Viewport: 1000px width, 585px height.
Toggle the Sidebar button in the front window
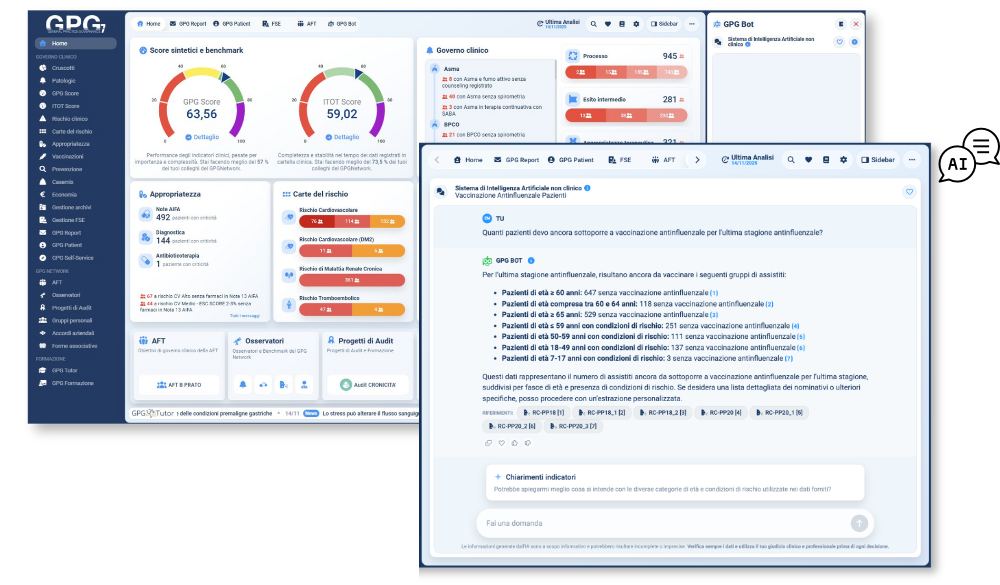[878, 160]
